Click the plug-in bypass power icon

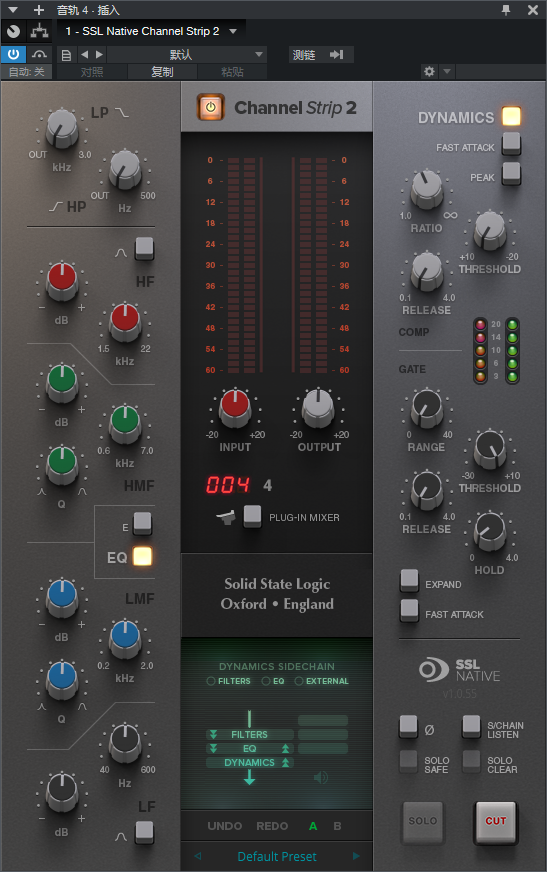[x=13, y=54]
